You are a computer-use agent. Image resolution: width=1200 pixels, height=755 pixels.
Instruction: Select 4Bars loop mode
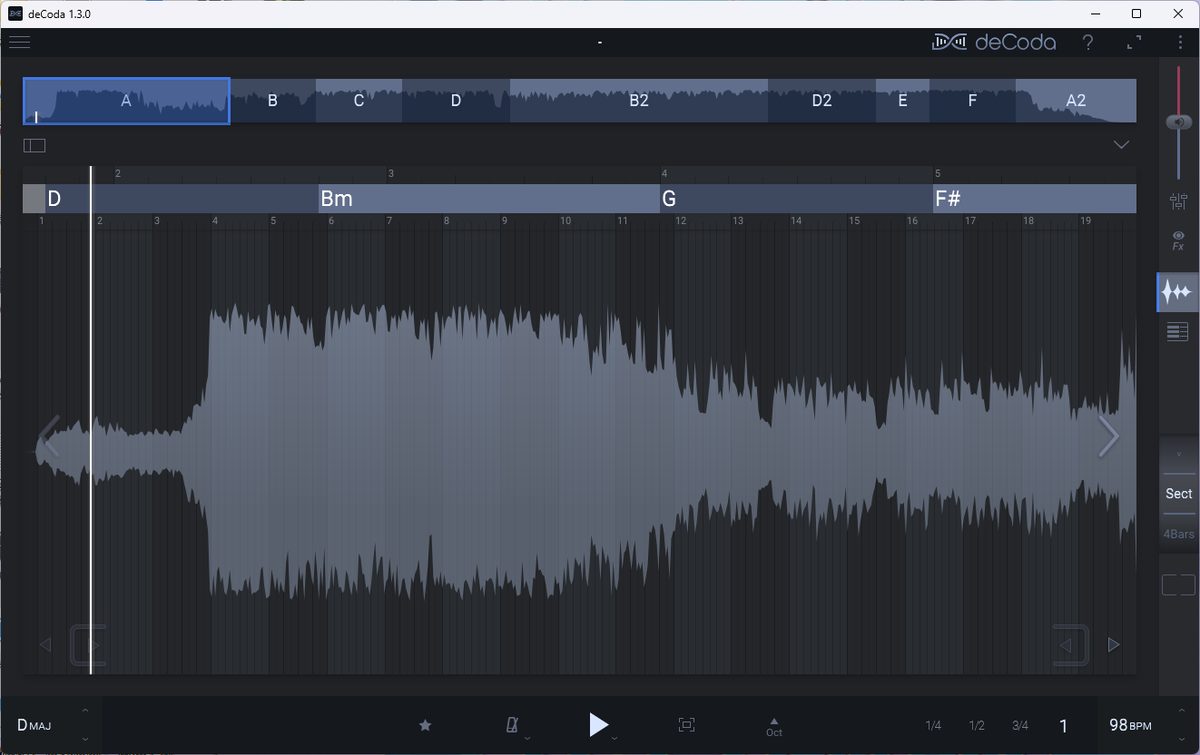tap(1179, 534)
